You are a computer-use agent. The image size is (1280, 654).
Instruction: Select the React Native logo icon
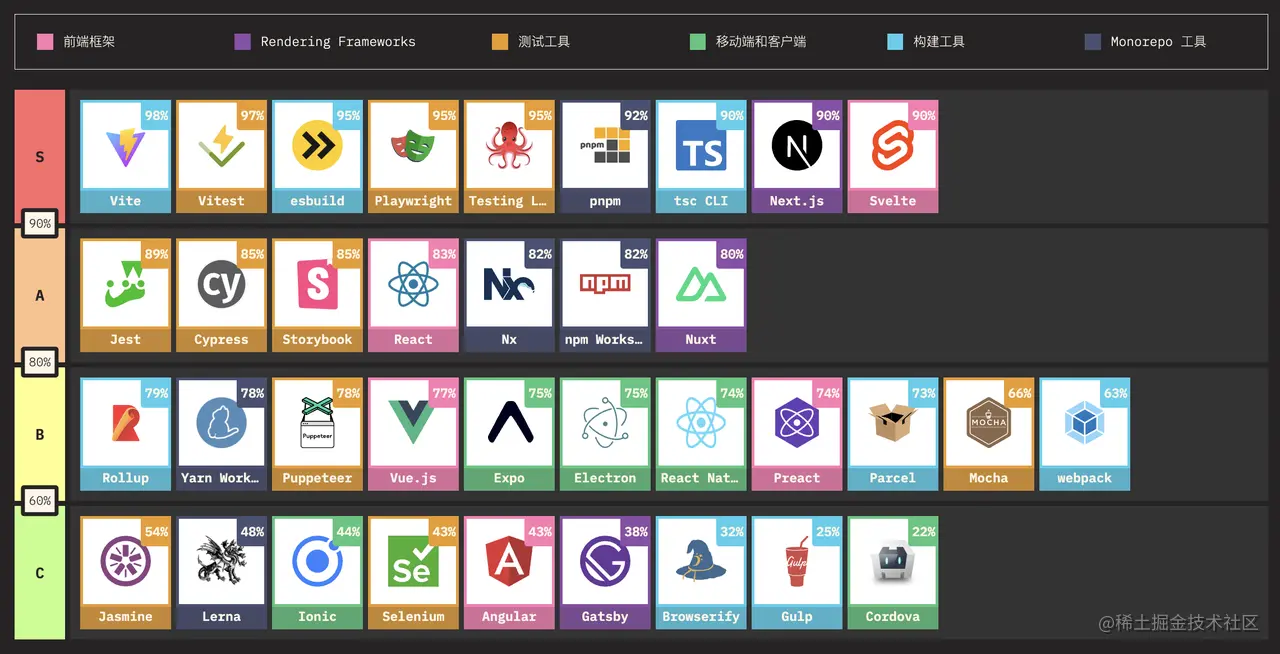(701, 422)
